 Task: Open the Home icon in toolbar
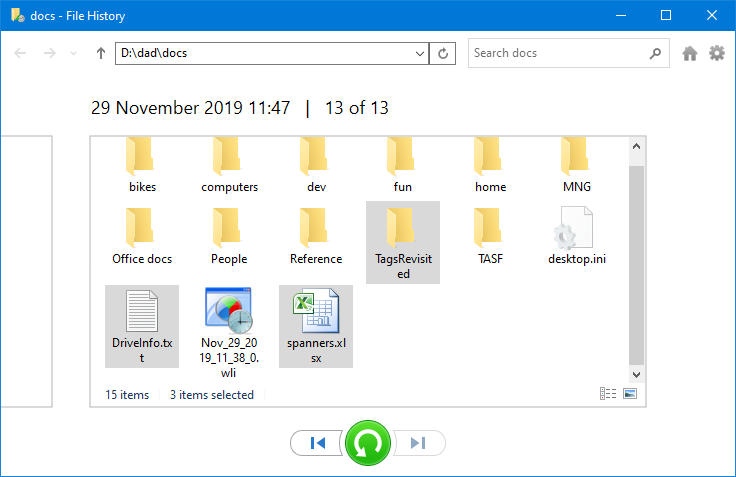(690, 54)
